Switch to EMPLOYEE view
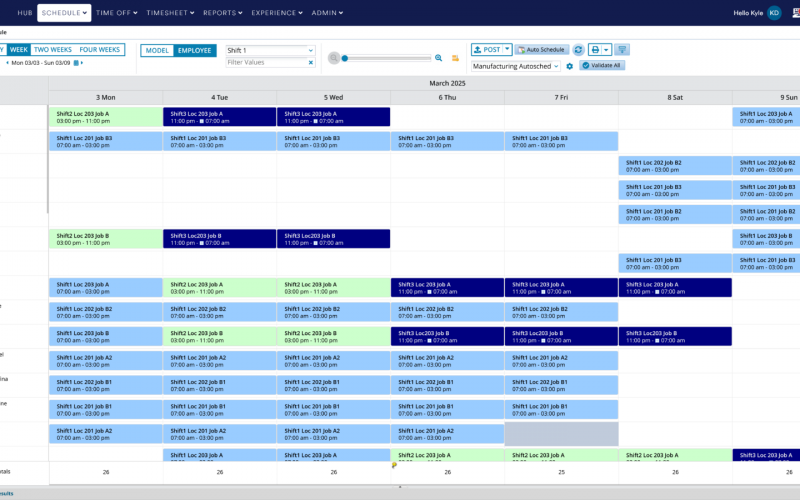The image size is (800, 500). (194, 51)
